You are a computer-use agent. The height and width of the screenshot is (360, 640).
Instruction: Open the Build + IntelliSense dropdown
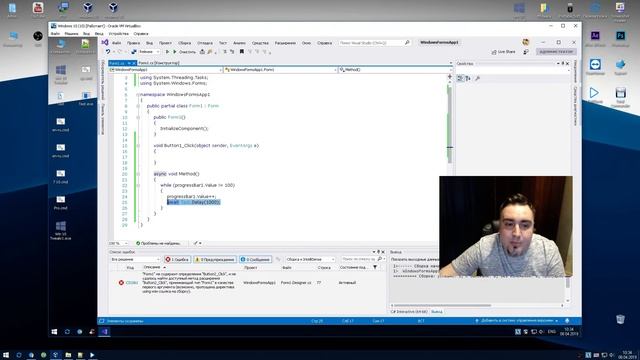(x=310, y=259)
